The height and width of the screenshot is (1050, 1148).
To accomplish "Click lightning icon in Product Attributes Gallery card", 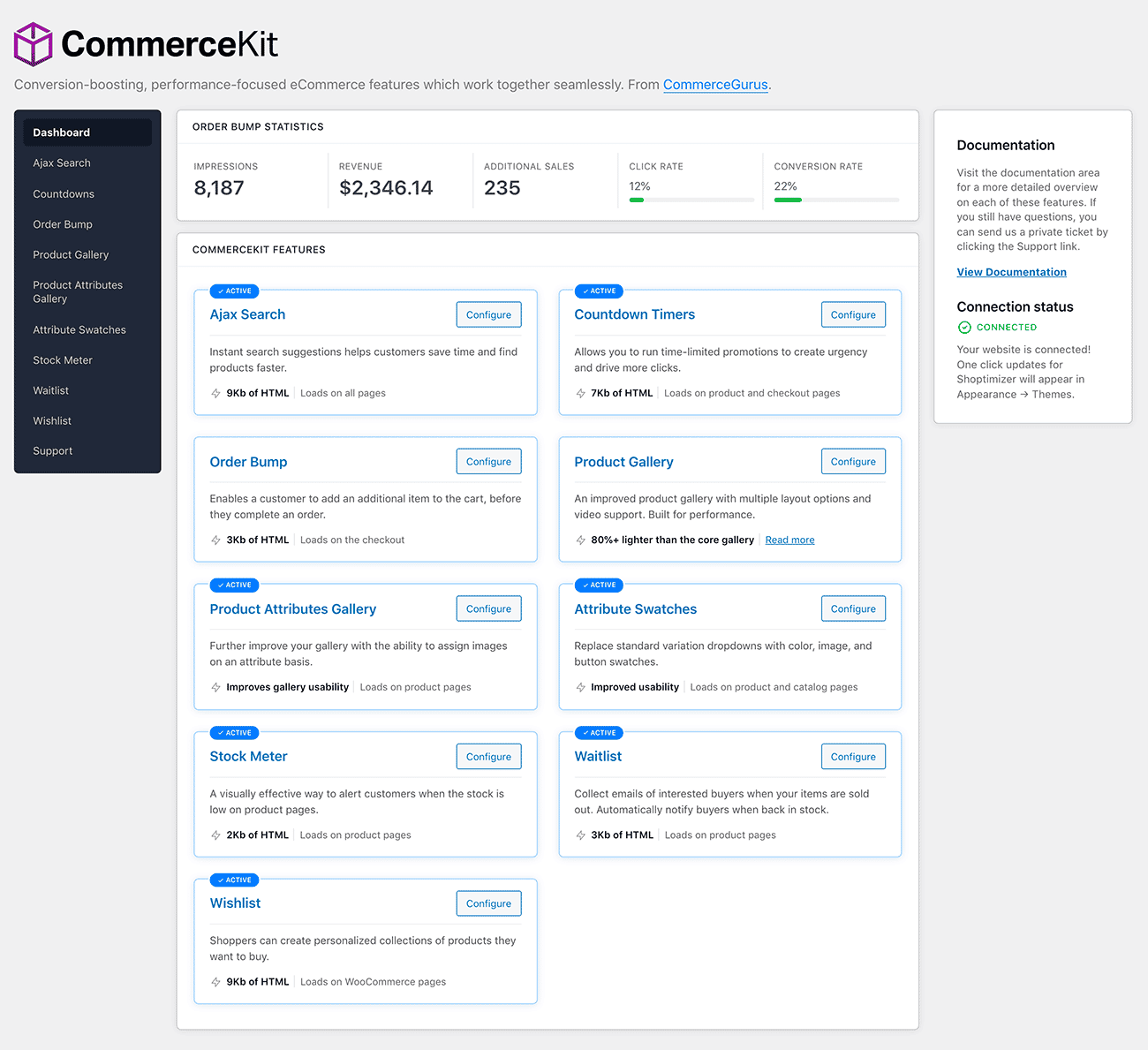I will pyautogui.click(x=215, y=687).
